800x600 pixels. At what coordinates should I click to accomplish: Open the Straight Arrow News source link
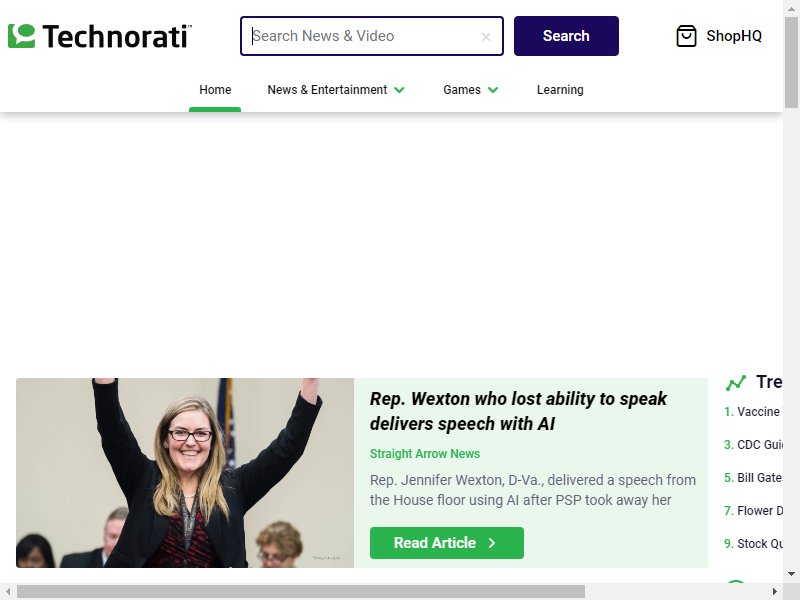[x=424, y=454]
